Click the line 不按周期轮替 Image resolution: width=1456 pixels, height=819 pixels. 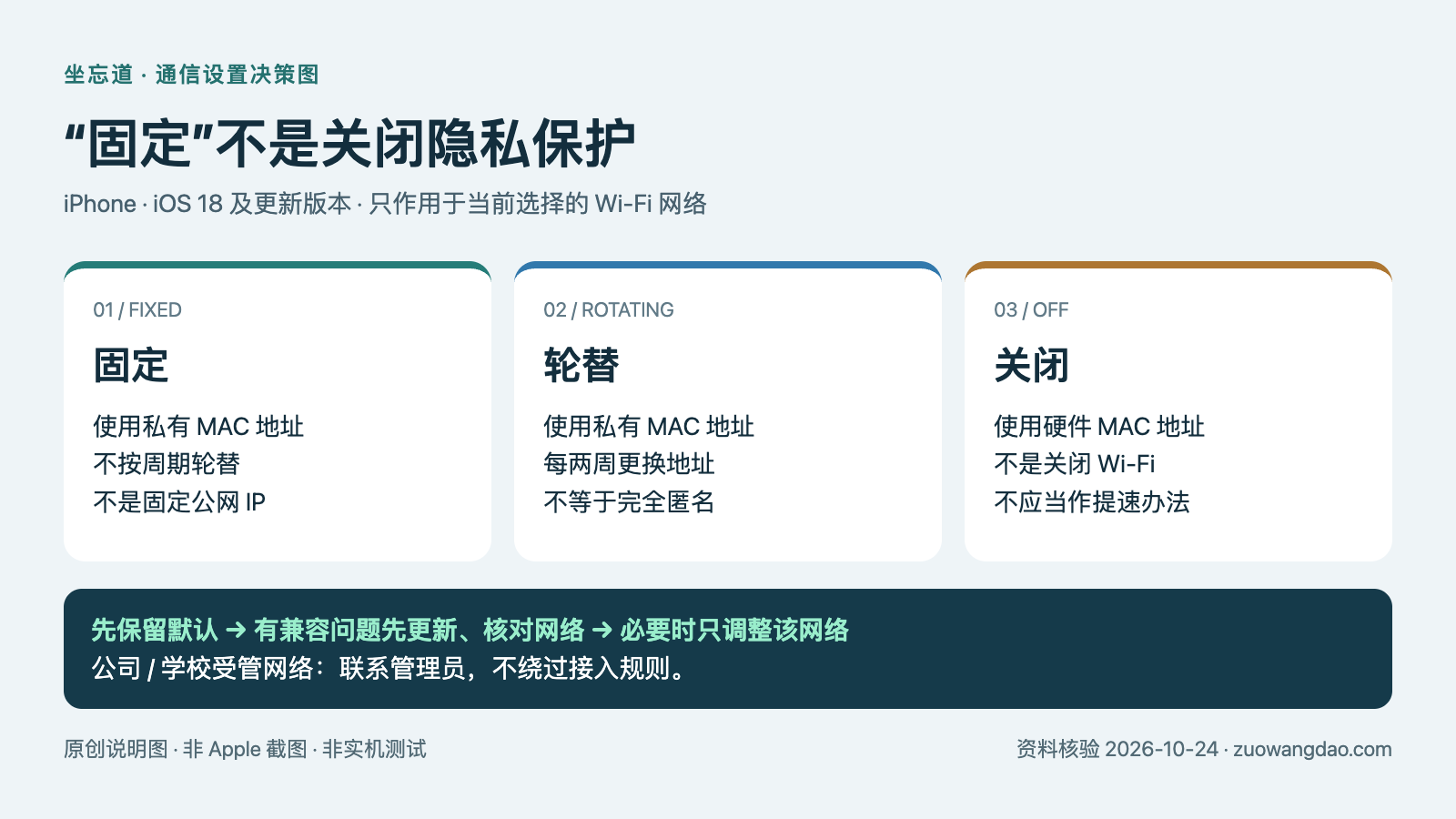pyautogui.click(x=167, y=464)
